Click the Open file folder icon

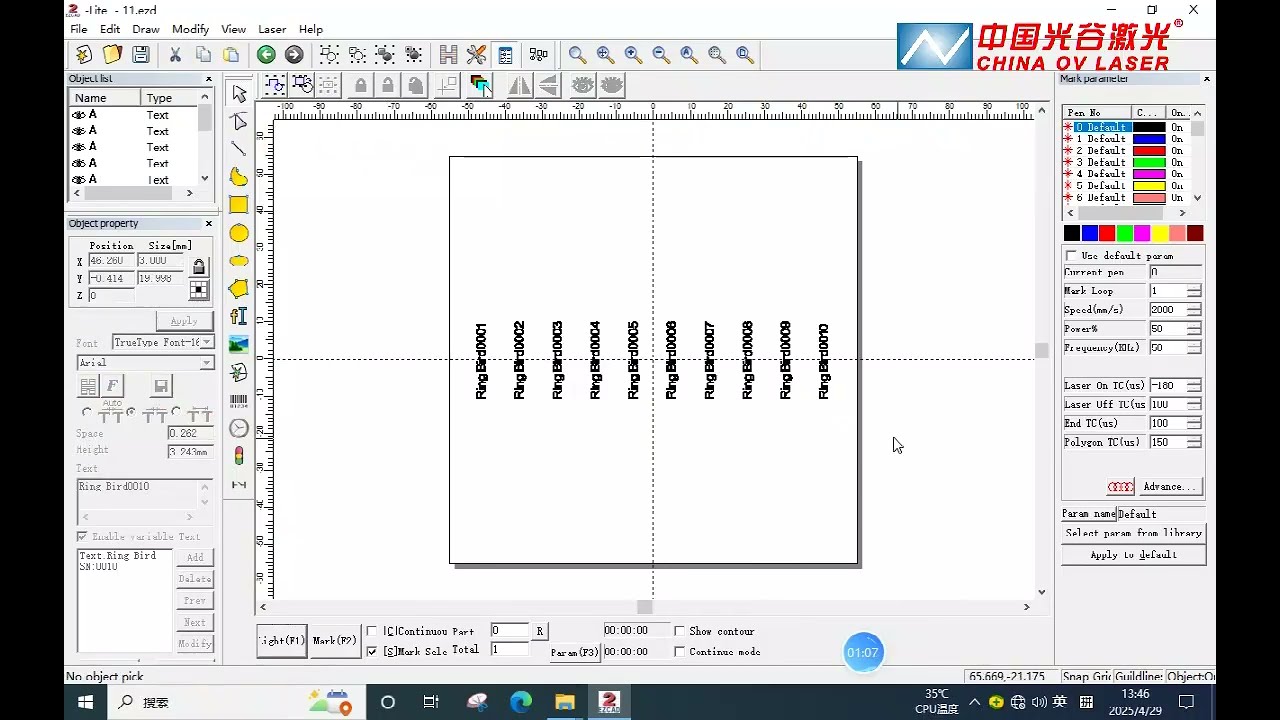[x=112, y=54]
